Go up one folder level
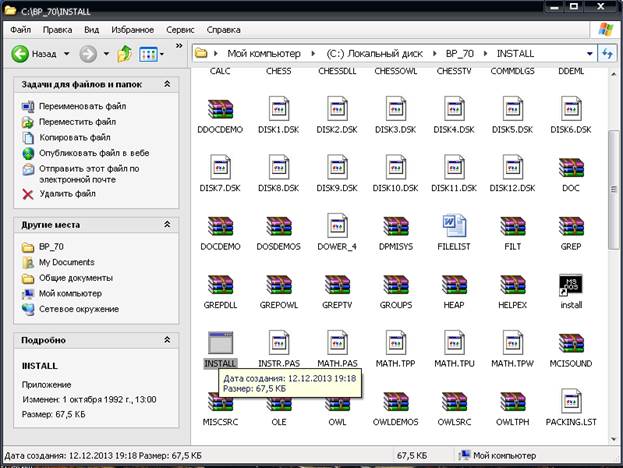 (125, 54)
